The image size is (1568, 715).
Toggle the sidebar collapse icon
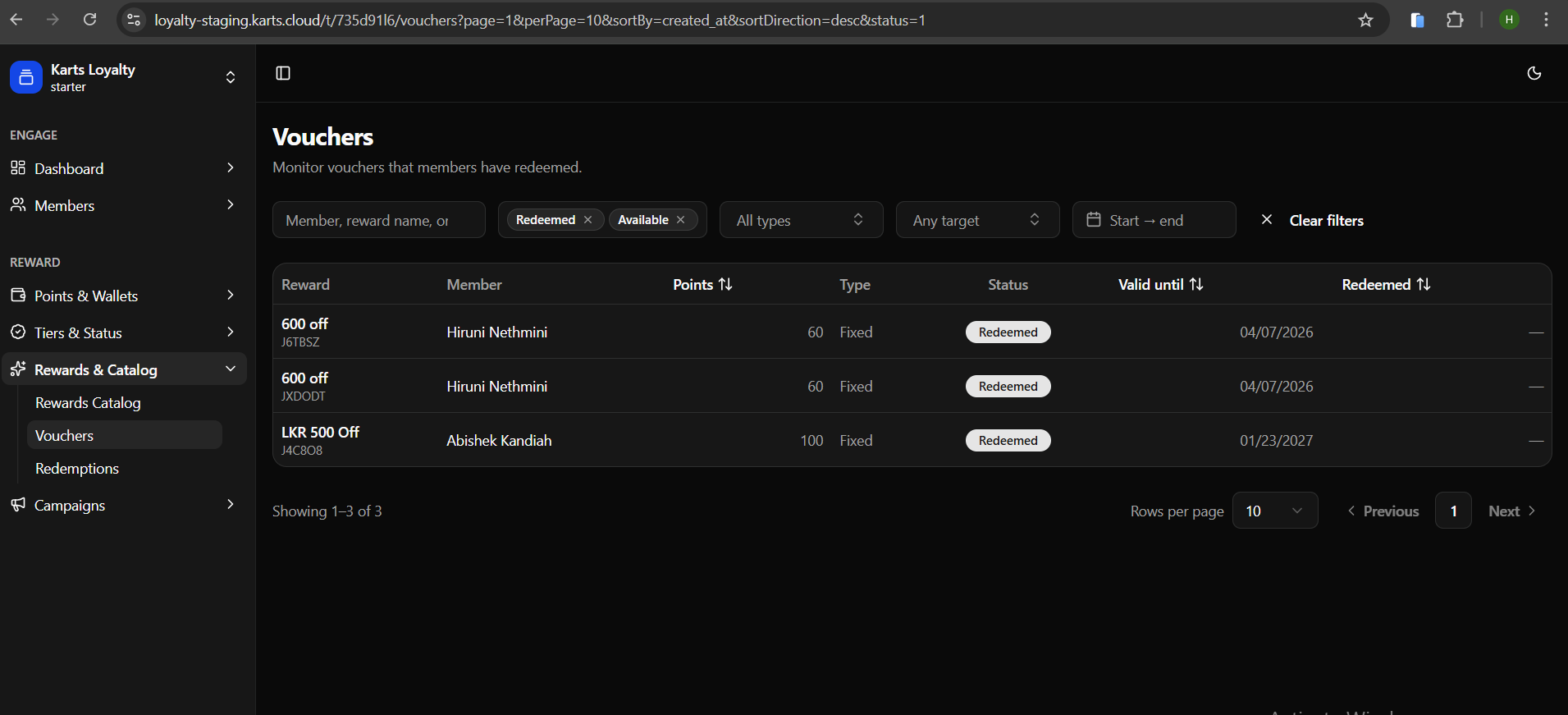point(283,73)
